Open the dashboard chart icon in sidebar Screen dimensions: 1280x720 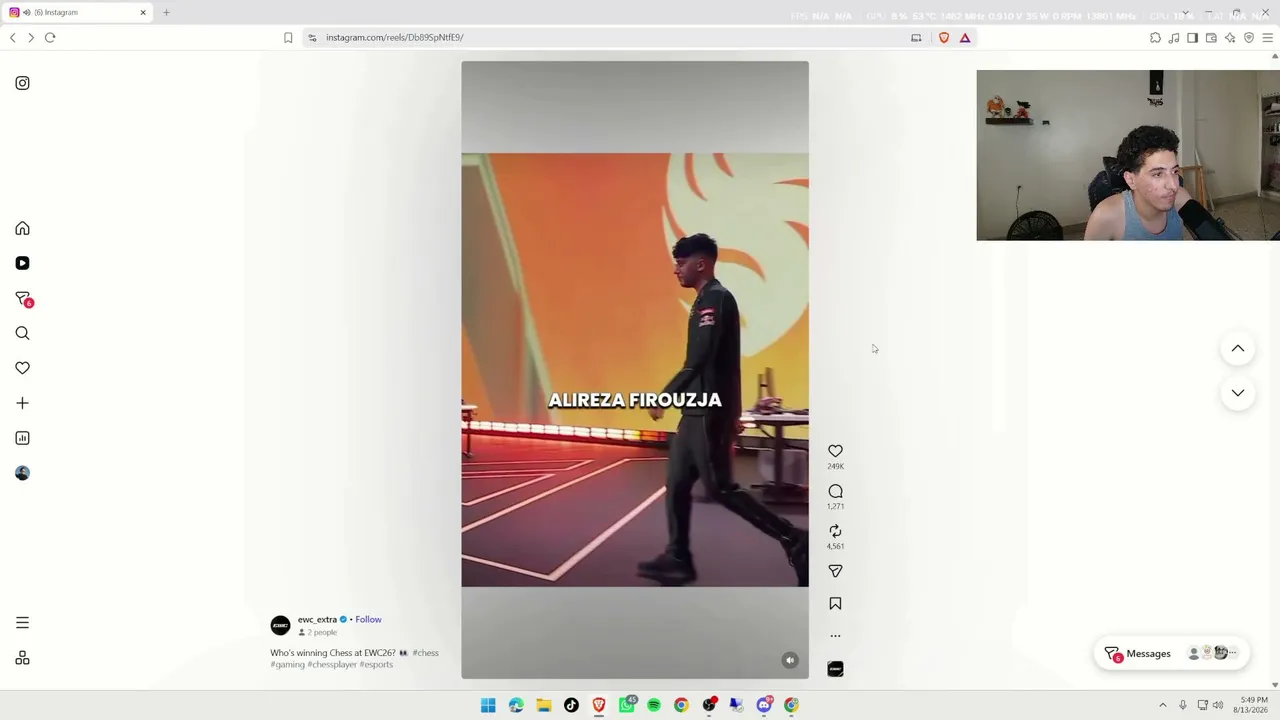click(x=22, y=438)
